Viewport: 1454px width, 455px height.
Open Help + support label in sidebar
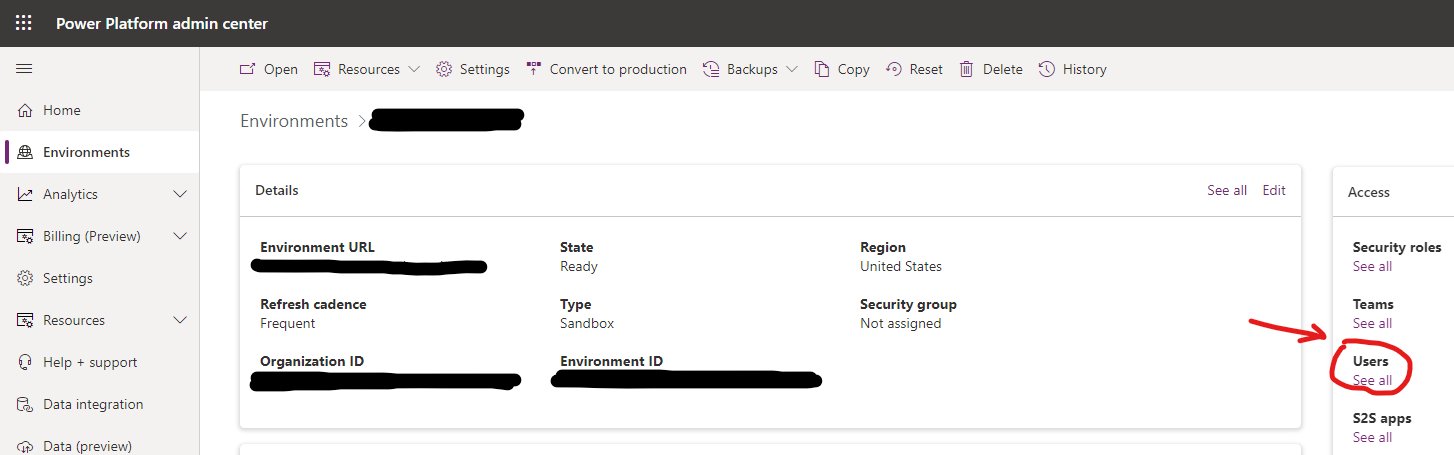pyautogui.click(x=90, y=362)
